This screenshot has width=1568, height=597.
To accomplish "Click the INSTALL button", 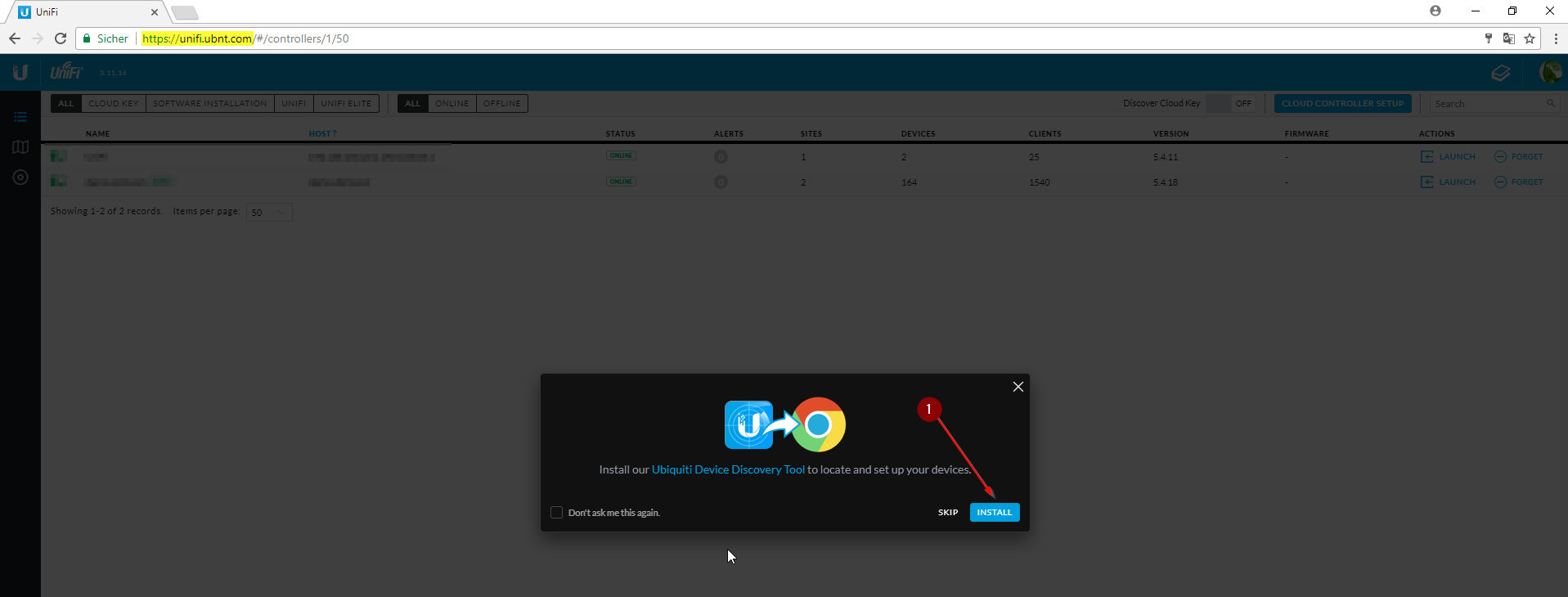I will (995, 512).
